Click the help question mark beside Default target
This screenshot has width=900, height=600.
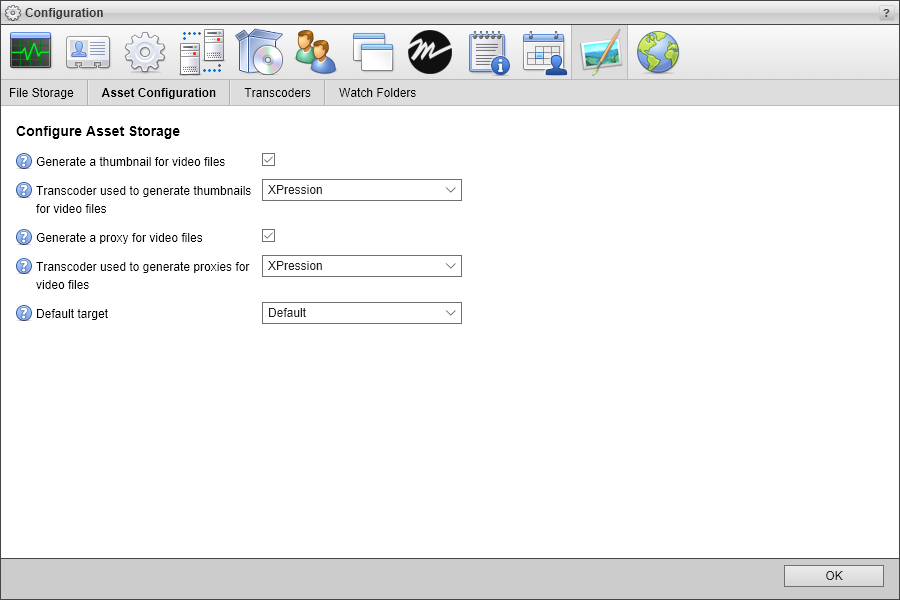point(22,313)
